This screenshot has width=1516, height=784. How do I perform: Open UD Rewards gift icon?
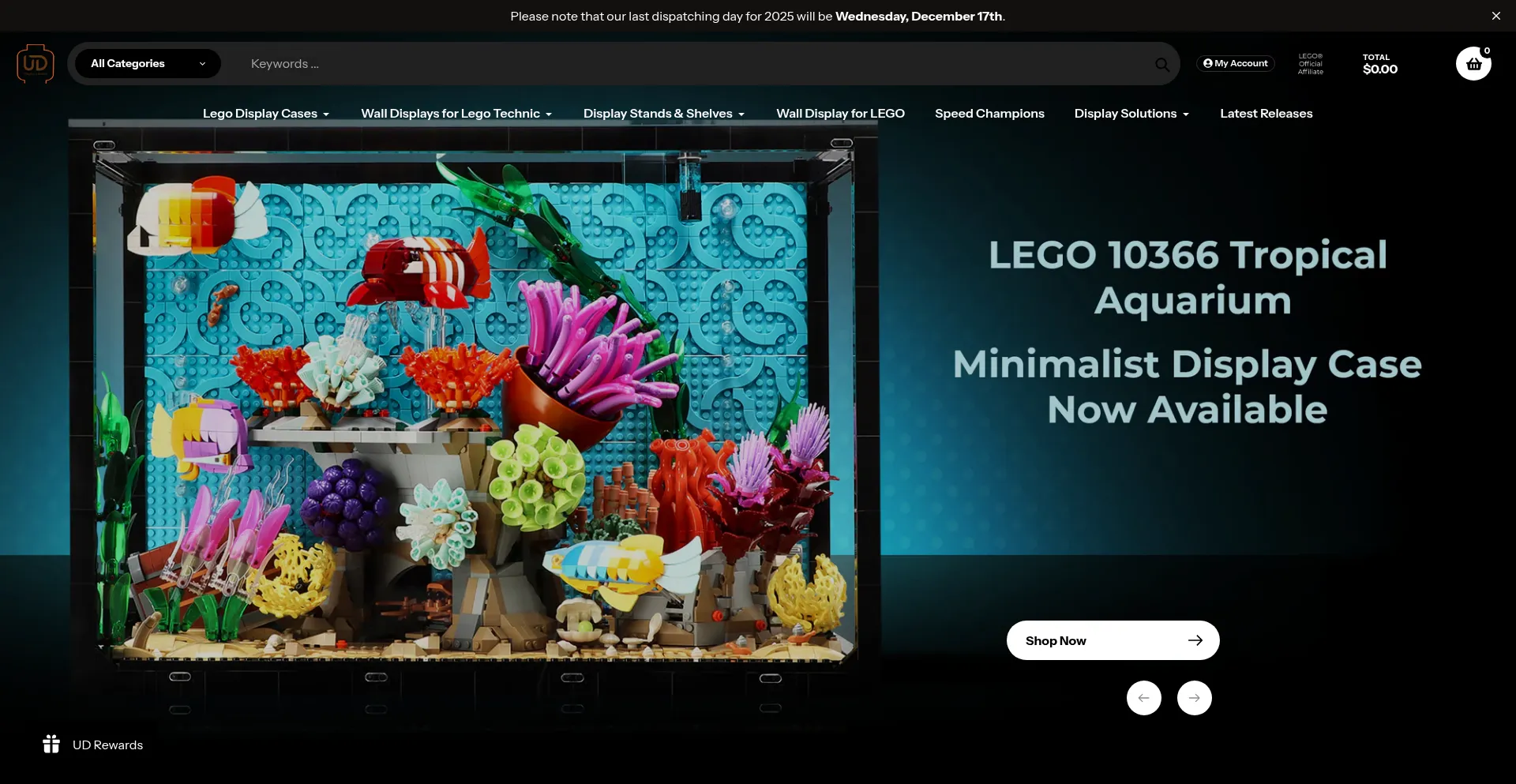[51, 745]
